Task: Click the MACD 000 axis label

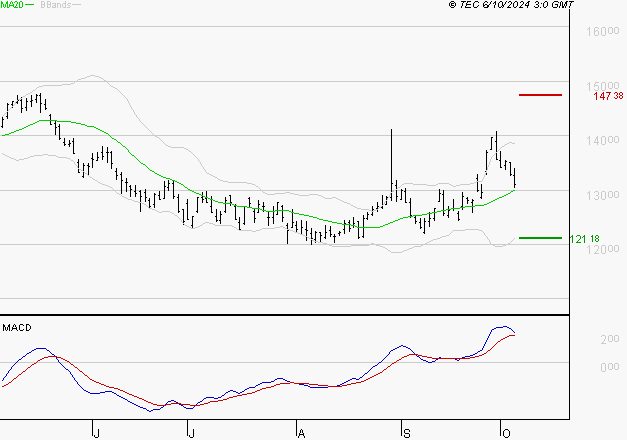Action: [x=610, y=367]
